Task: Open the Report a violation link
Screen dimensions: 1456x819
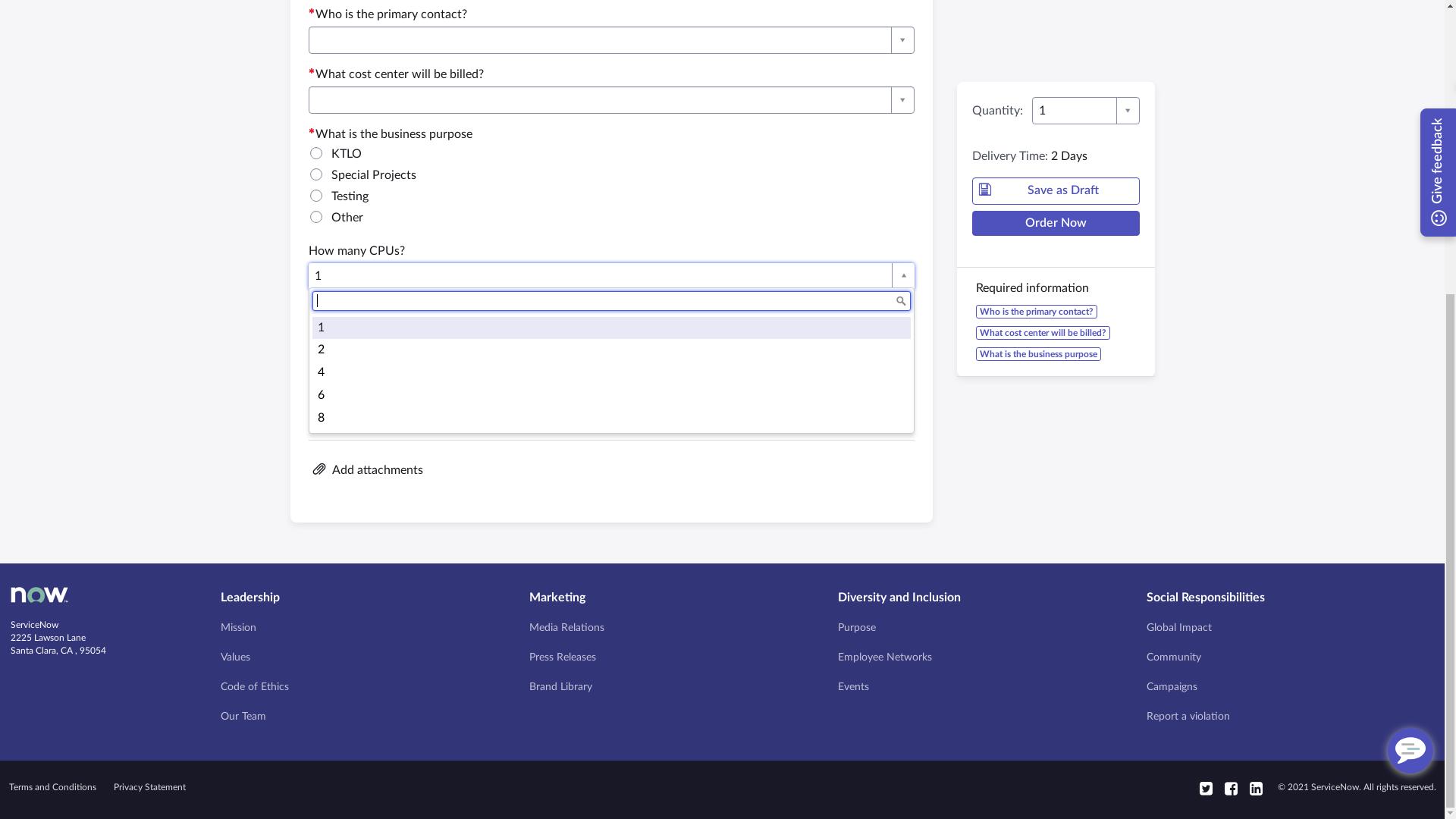Action: click(x=1188, y=715)
